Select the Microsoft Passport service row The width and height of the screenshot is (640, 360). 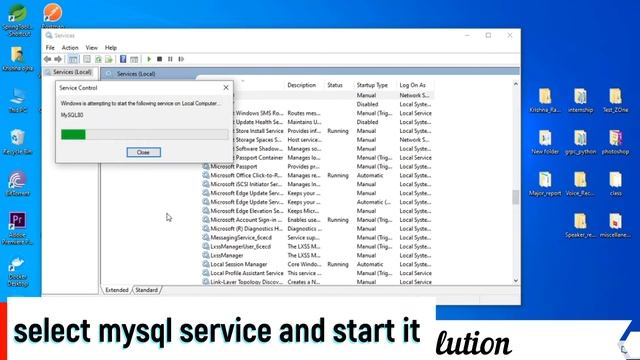317,167
